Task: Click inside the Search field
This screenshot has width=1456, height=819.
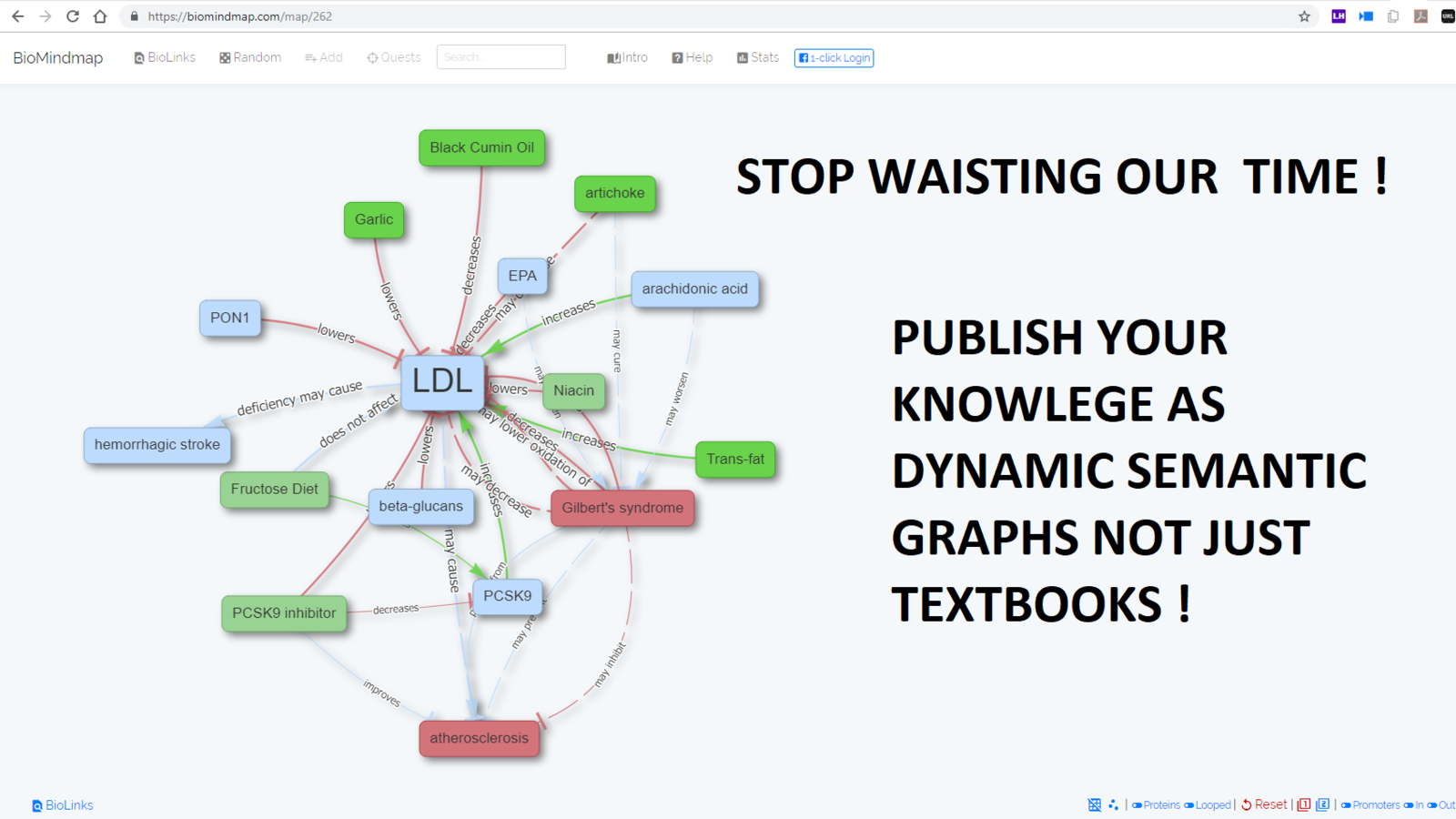Action: pyautogui.click(x=500, y=56)
